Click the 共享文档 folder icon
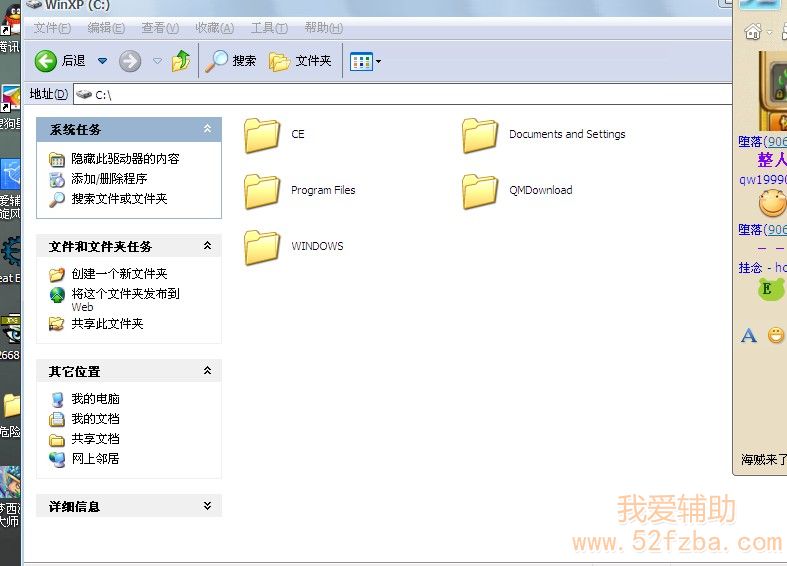Image resolution: width=787 pixels, height=566 pixels. (57, 440)
